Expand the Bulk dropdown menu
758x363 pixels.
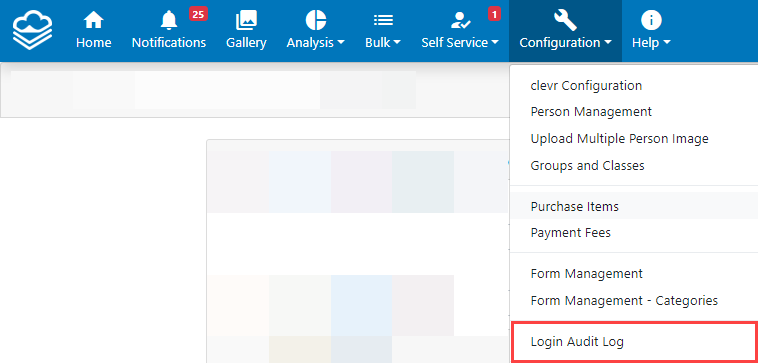(x=383, y=43)
